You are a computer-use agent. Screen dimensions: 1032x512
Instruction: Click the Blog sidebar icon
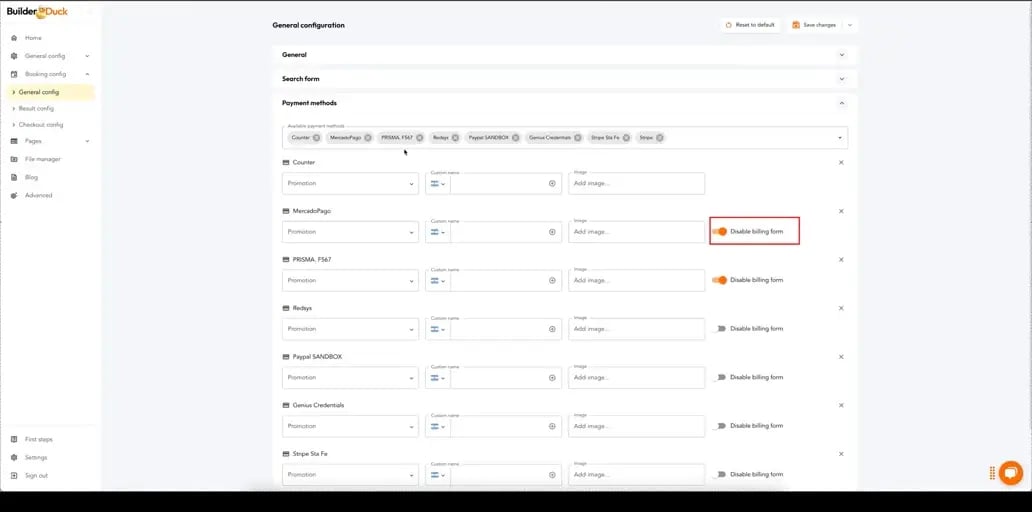(x=14, y=177)
